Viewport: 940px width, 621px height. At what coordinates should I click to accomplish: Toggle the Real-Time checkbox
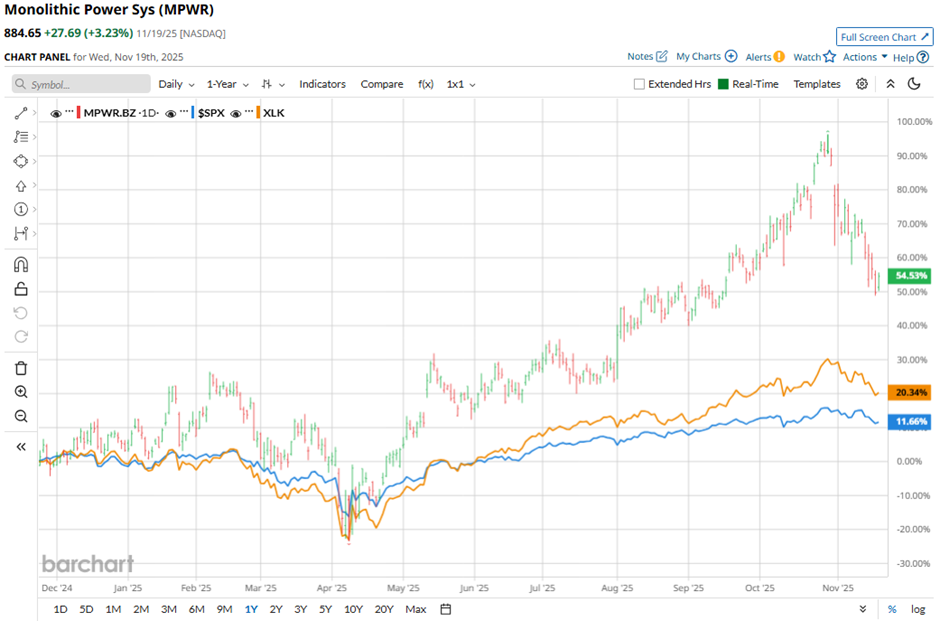pos(725,84)
